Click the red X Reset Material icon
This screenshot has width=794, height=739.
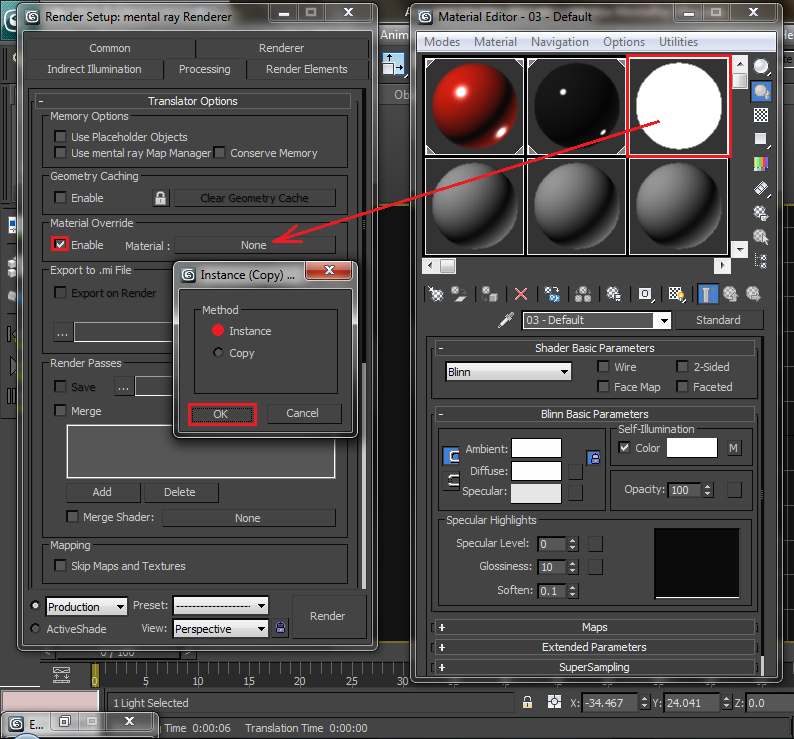[521, 294]
